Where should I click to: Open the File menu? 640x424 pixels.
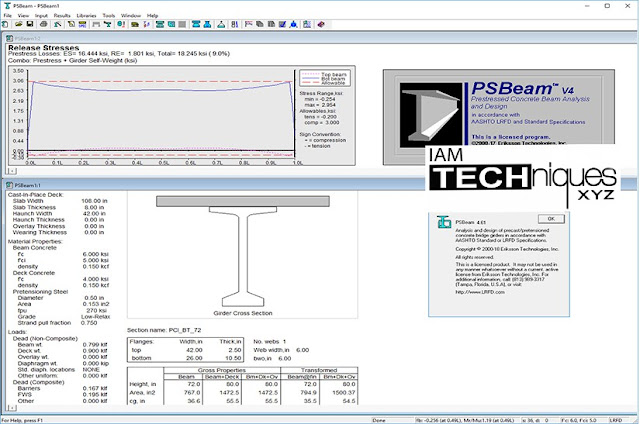pos(7,16)
